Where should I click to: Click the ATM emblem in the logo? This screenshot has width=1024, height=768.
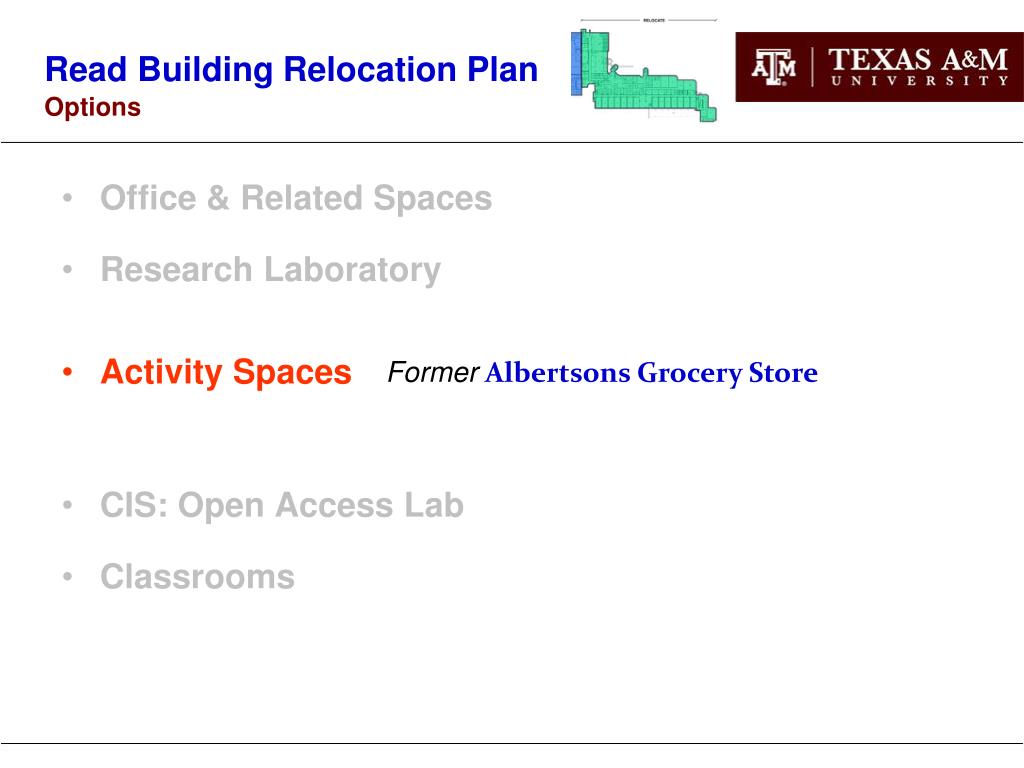tap(774, 67)
